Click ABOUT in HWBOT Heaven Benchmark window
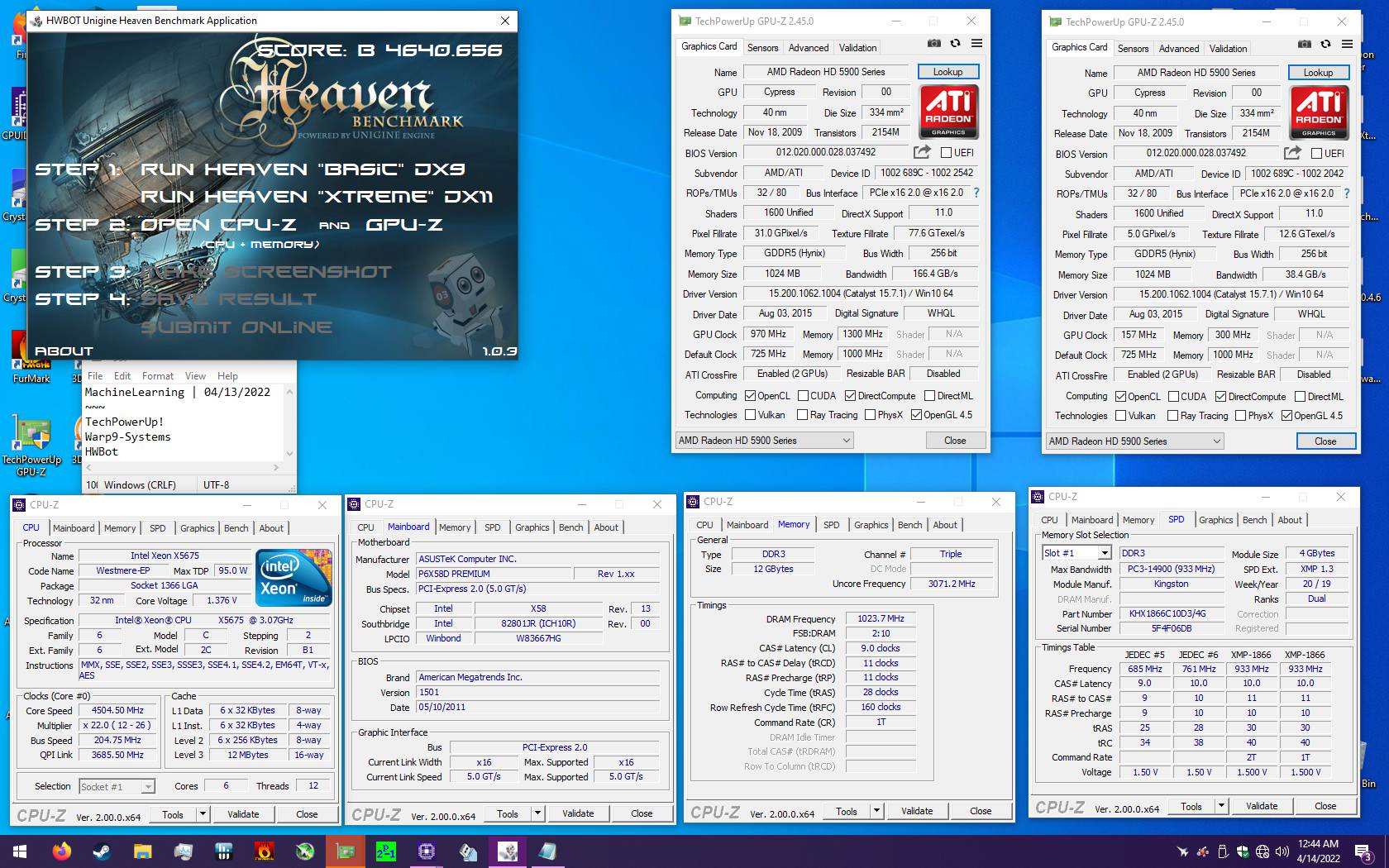 (64, 351)
